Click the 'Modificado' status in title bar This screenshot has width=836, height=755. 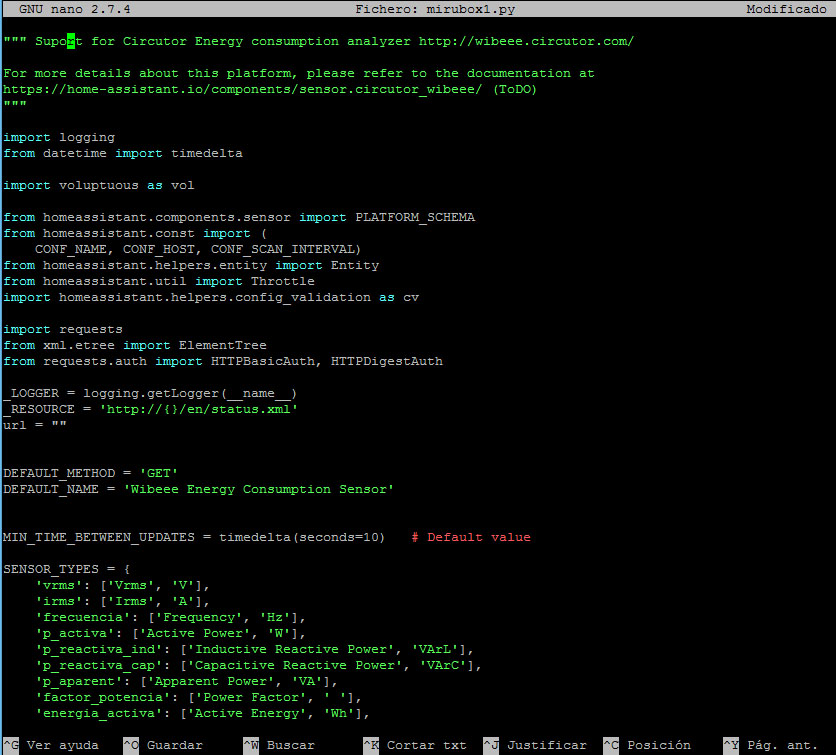pos(786,9)
